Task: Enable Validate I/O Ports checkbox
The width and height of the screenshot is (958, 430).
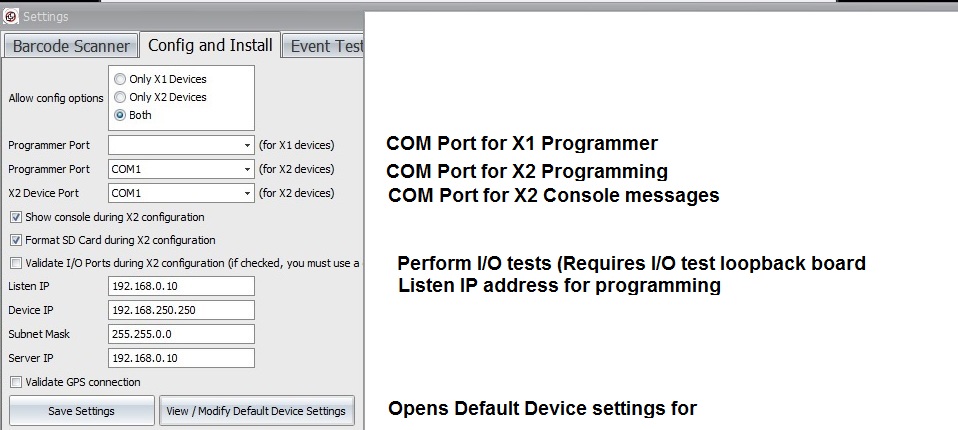Action: pyautogui.click(x=16, y=264)
